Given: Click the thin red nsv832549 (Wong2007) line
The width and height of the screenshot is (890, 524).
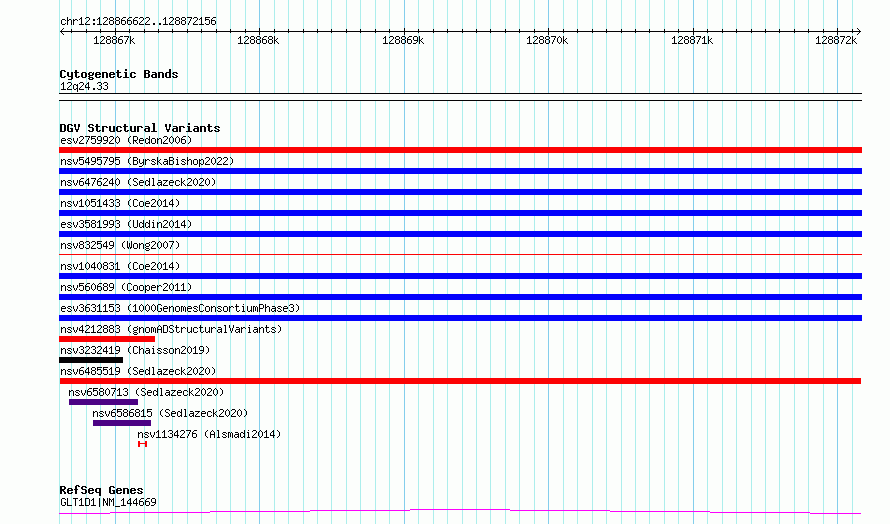Looking at the screenshot, I should [460, 254].
